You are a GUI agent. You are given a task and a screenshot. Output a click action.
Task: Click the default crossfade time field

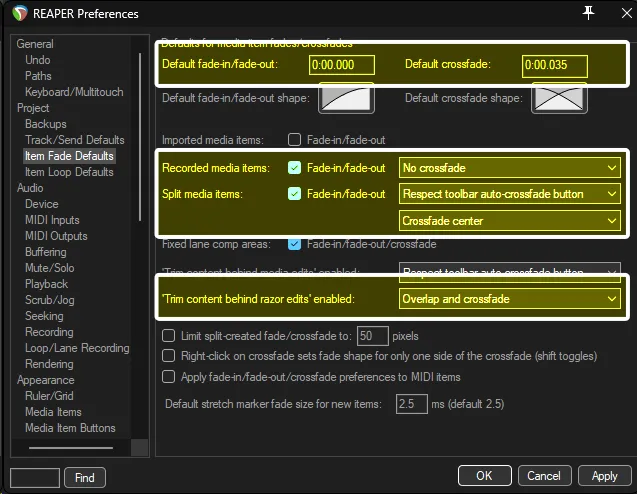point(555,65)
